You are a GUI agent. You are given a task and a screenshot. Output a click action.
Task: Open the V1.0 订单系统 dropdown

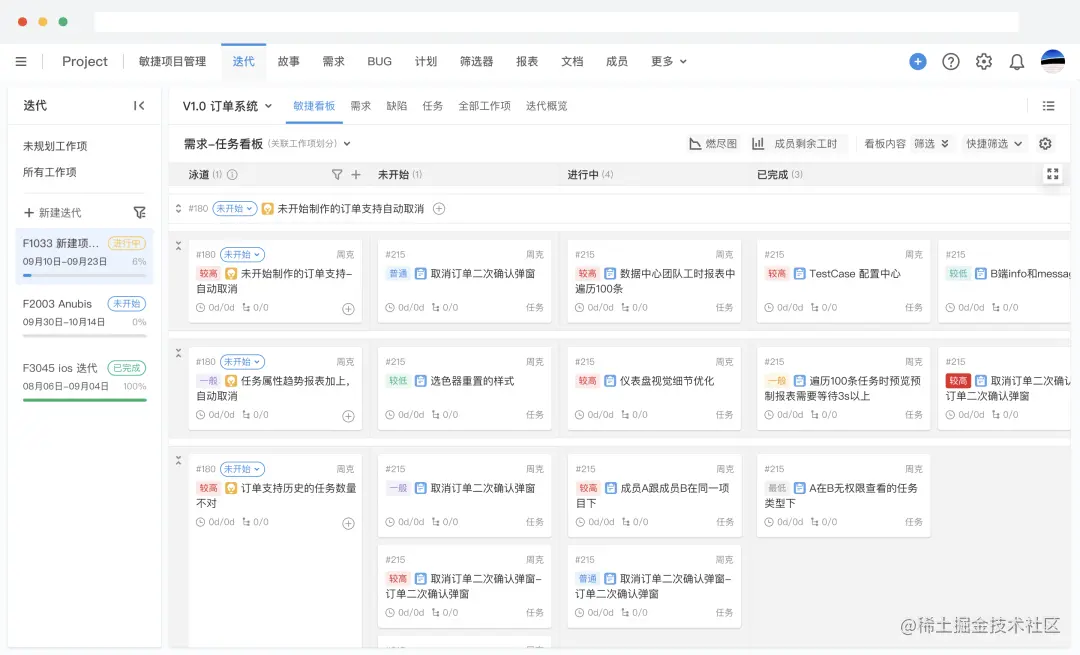point(227,105)
